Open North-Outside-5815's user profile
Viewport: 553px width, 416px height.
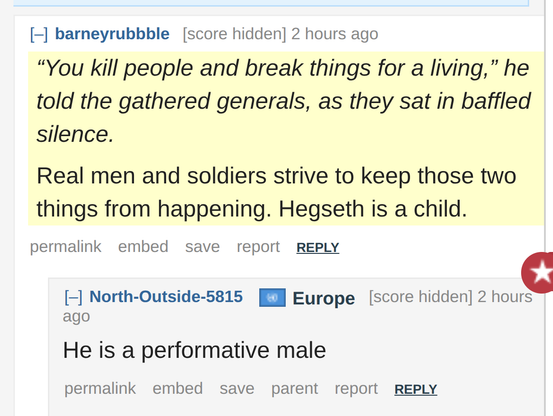point(166,296)
